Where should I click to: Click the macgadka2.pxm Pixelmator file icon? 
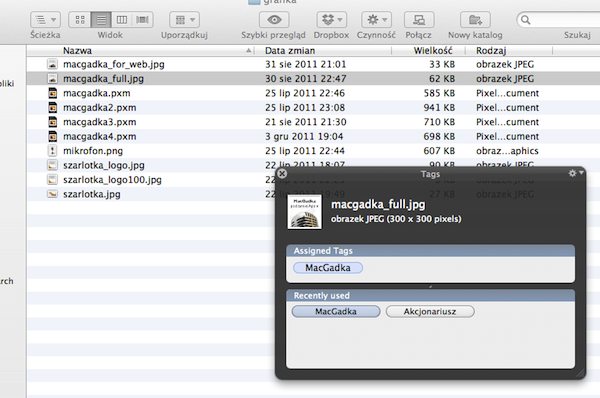(x=52, y=108)
